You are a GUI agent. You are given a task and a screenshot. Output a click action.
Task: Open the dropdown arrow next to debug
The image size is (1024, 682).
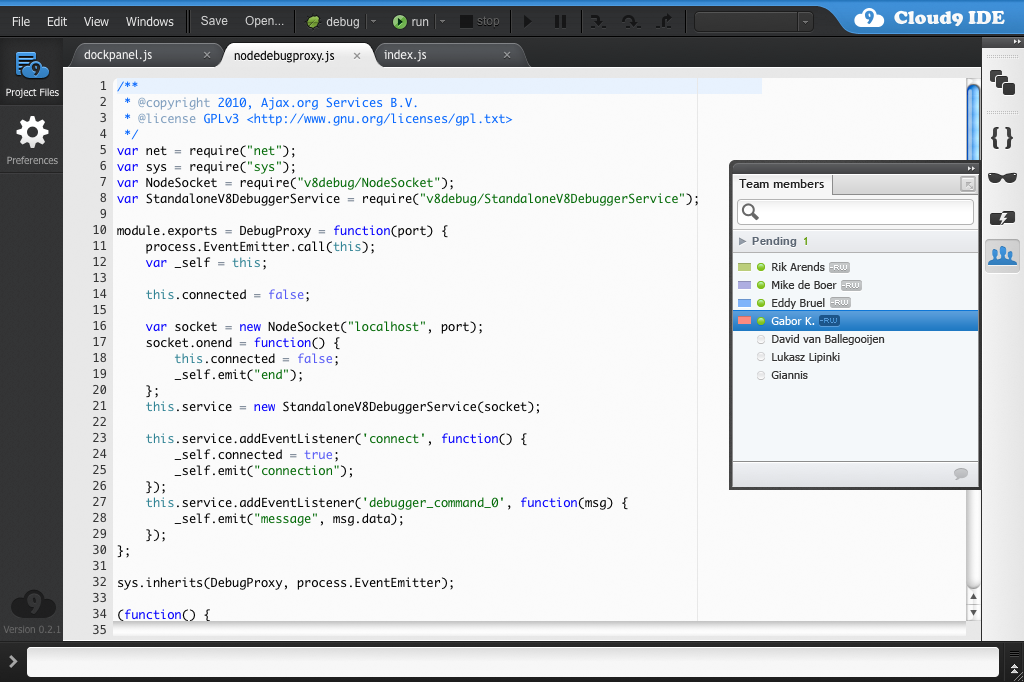[x=373, y=21]
